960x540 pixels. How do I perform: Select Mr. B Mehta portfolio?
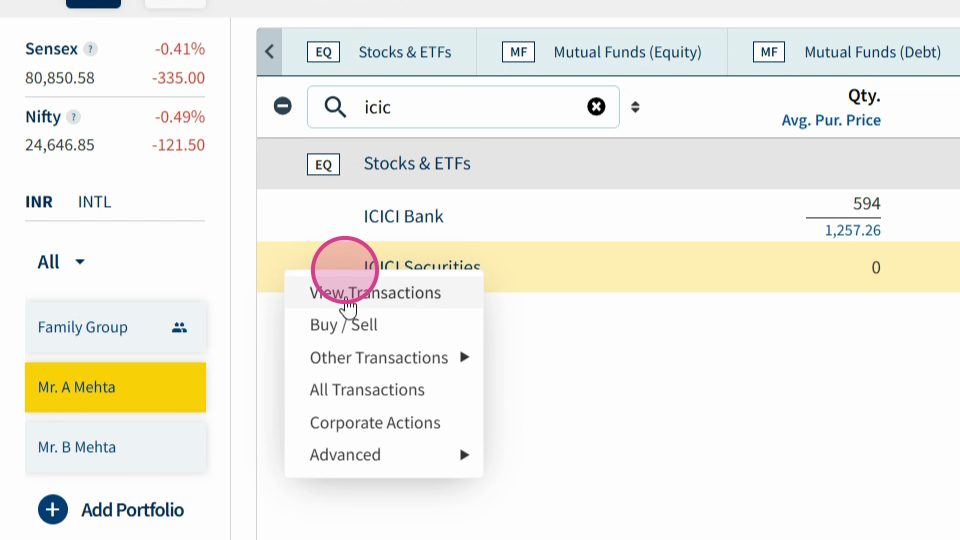[115, 447]
